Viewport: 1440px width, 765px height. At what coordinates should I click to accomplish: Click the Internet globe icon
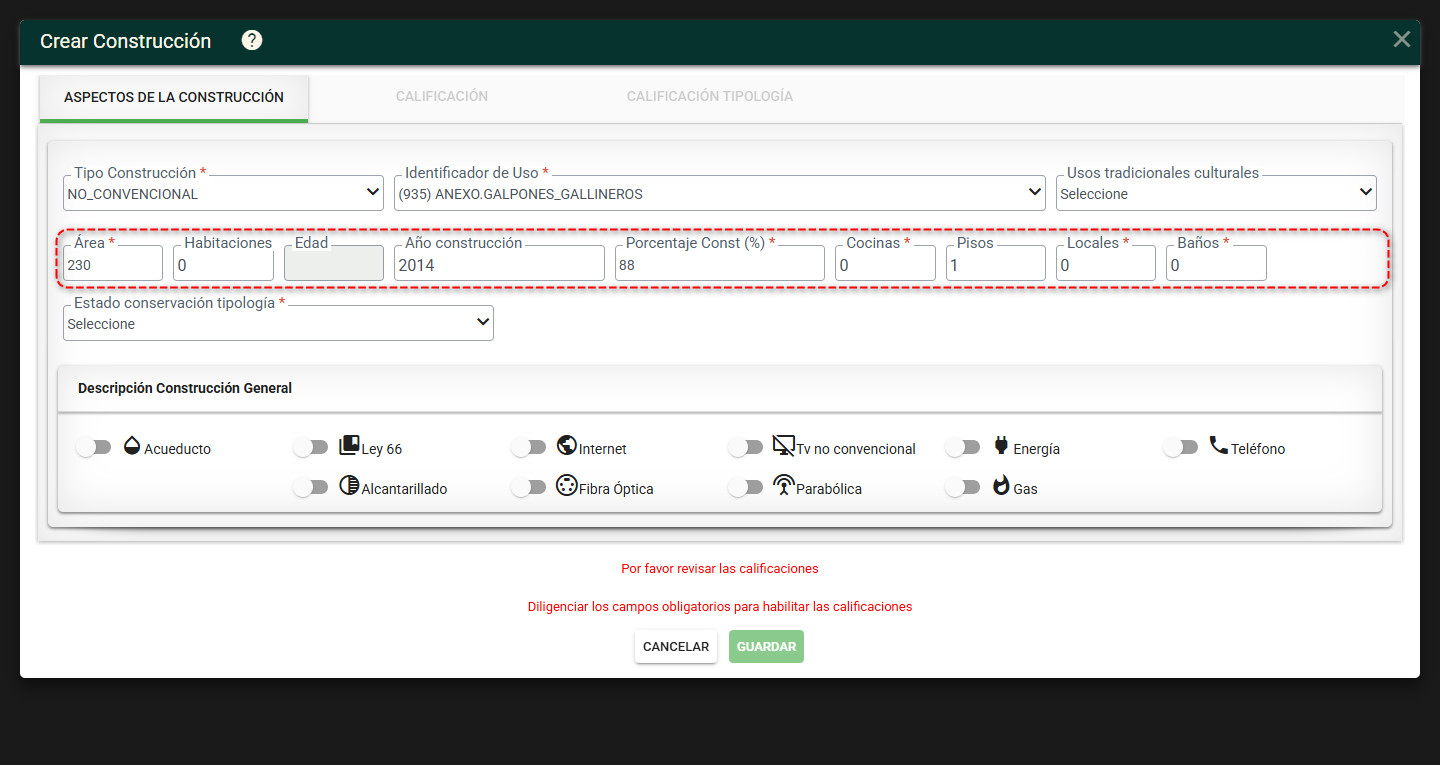tap(567, 446)
